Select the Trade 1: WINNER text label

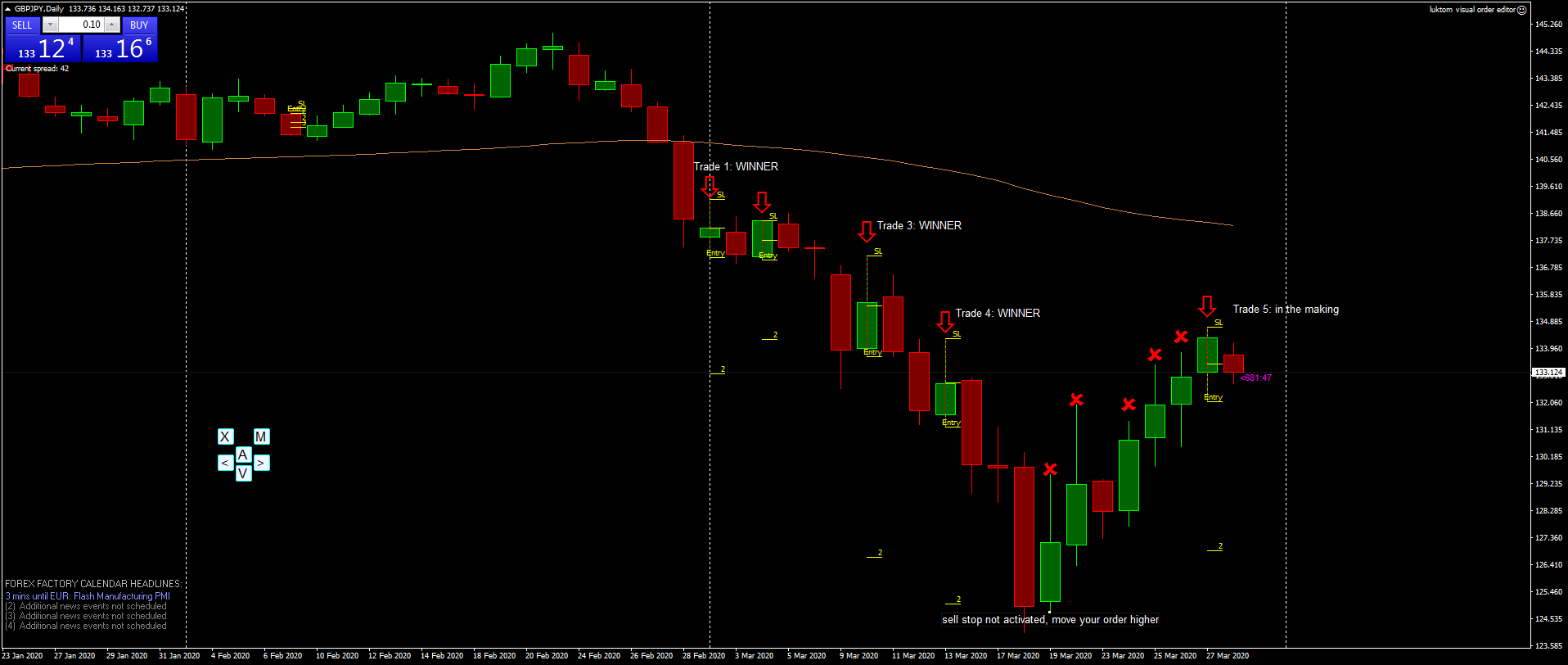(736, 166)
